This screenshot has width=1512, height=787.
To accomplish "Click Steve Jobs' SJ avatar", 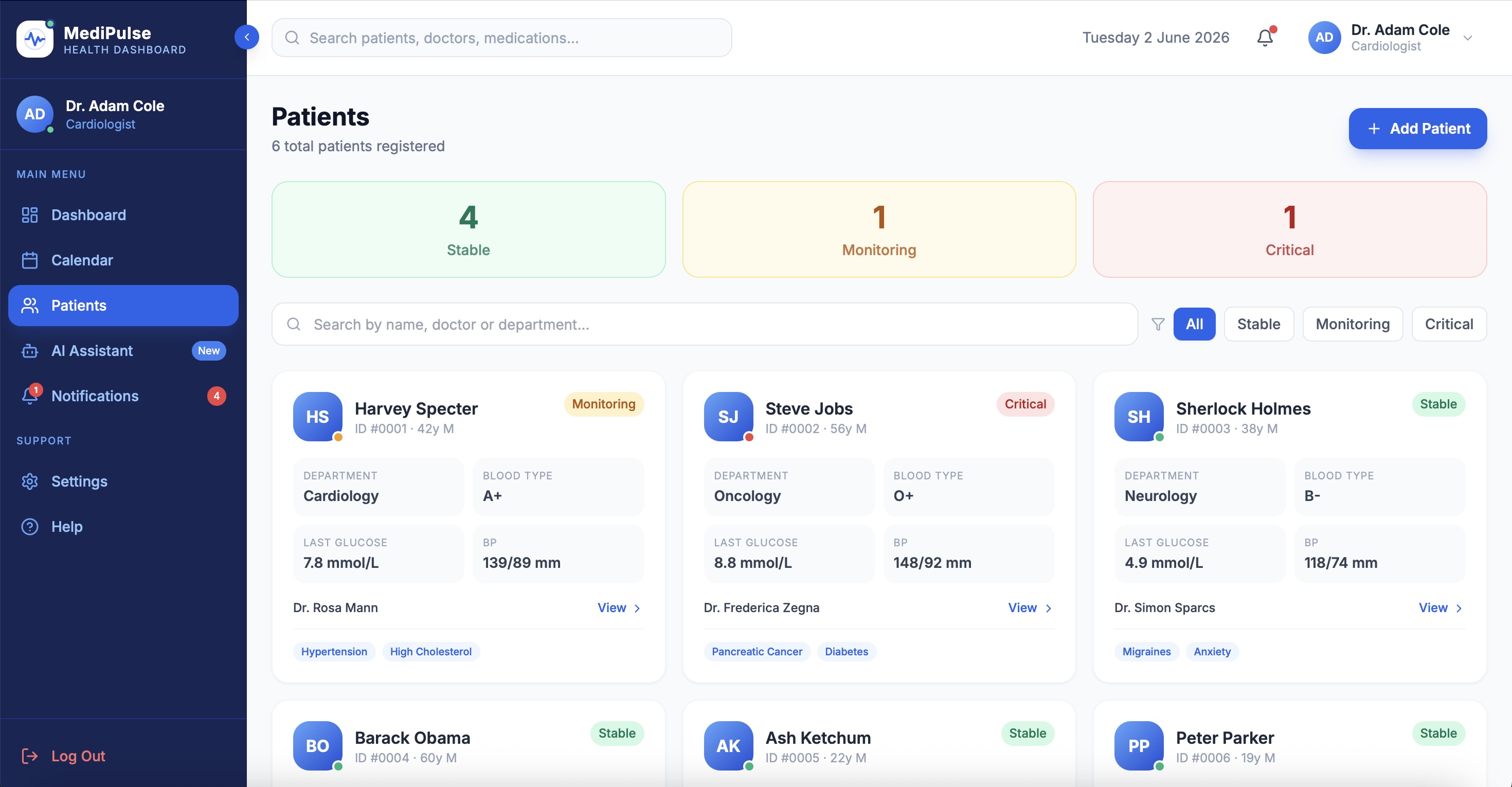I will [x=728, y=417].
